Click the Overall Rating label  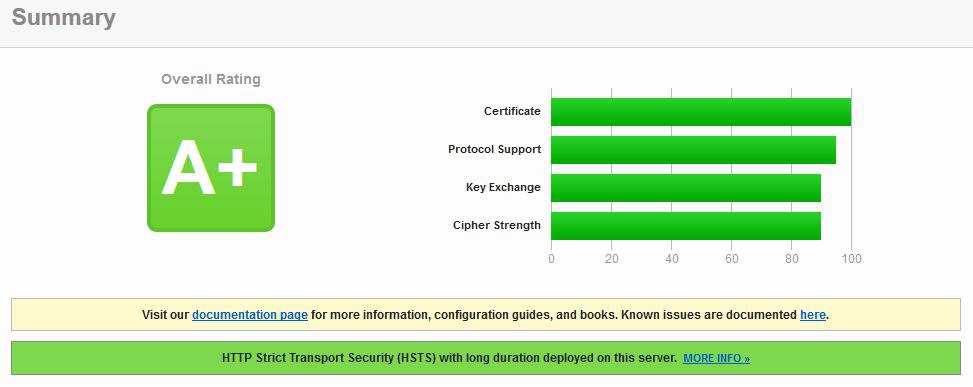tap(211, 79)
